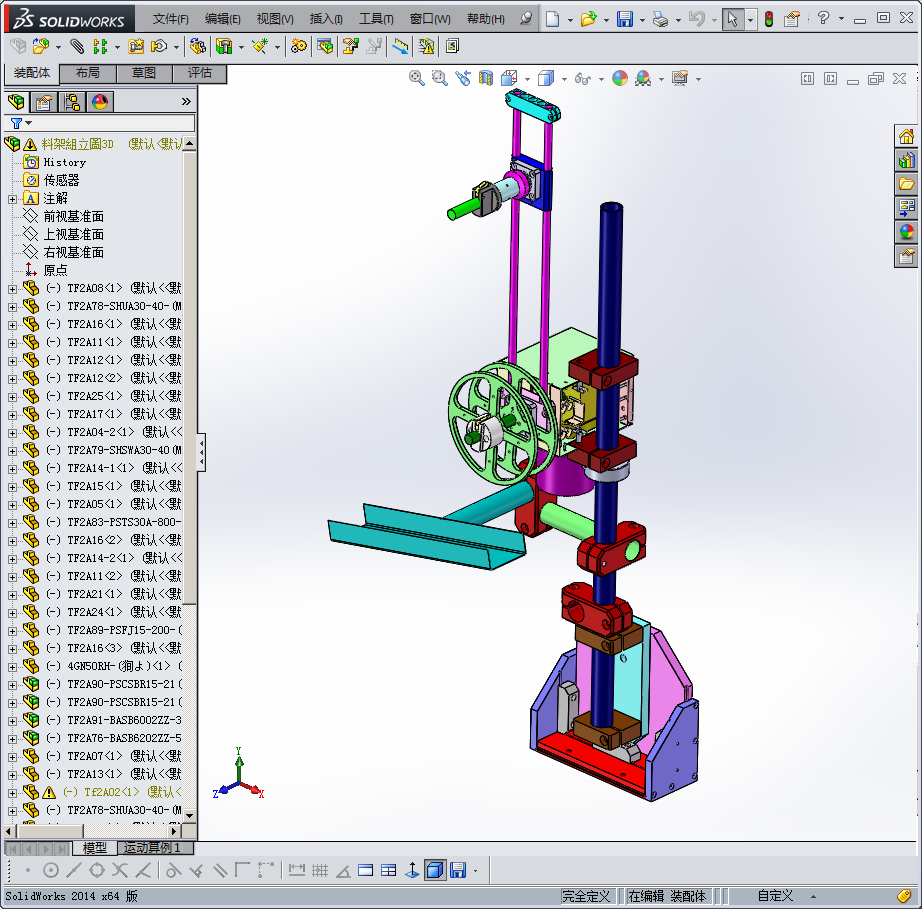The width and height of the screenshot is (922, 909).
Task: Expand the TF2A08<1> component node
Action: 12,289
